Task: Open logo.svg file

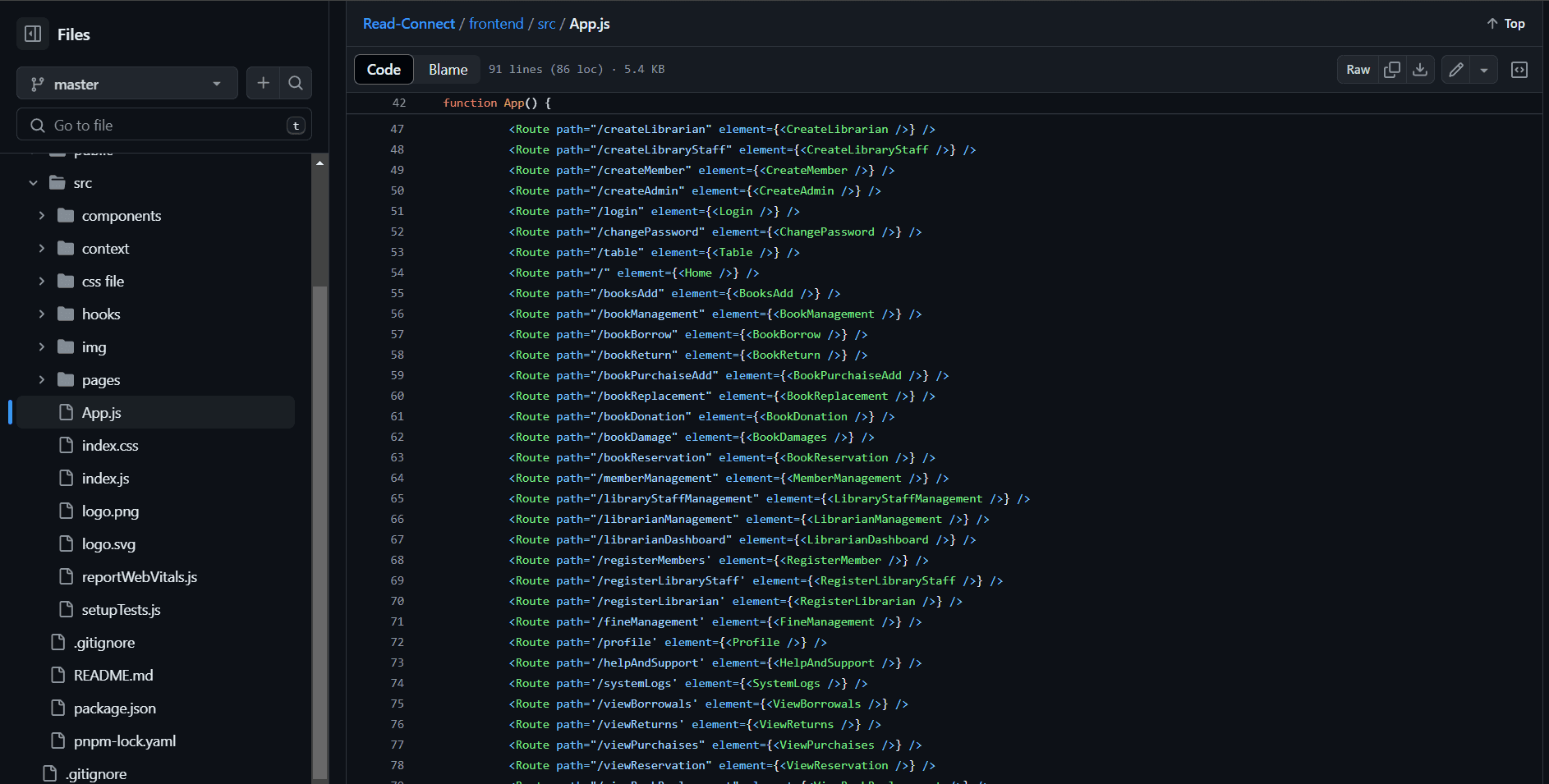Action: coord(108,544)
